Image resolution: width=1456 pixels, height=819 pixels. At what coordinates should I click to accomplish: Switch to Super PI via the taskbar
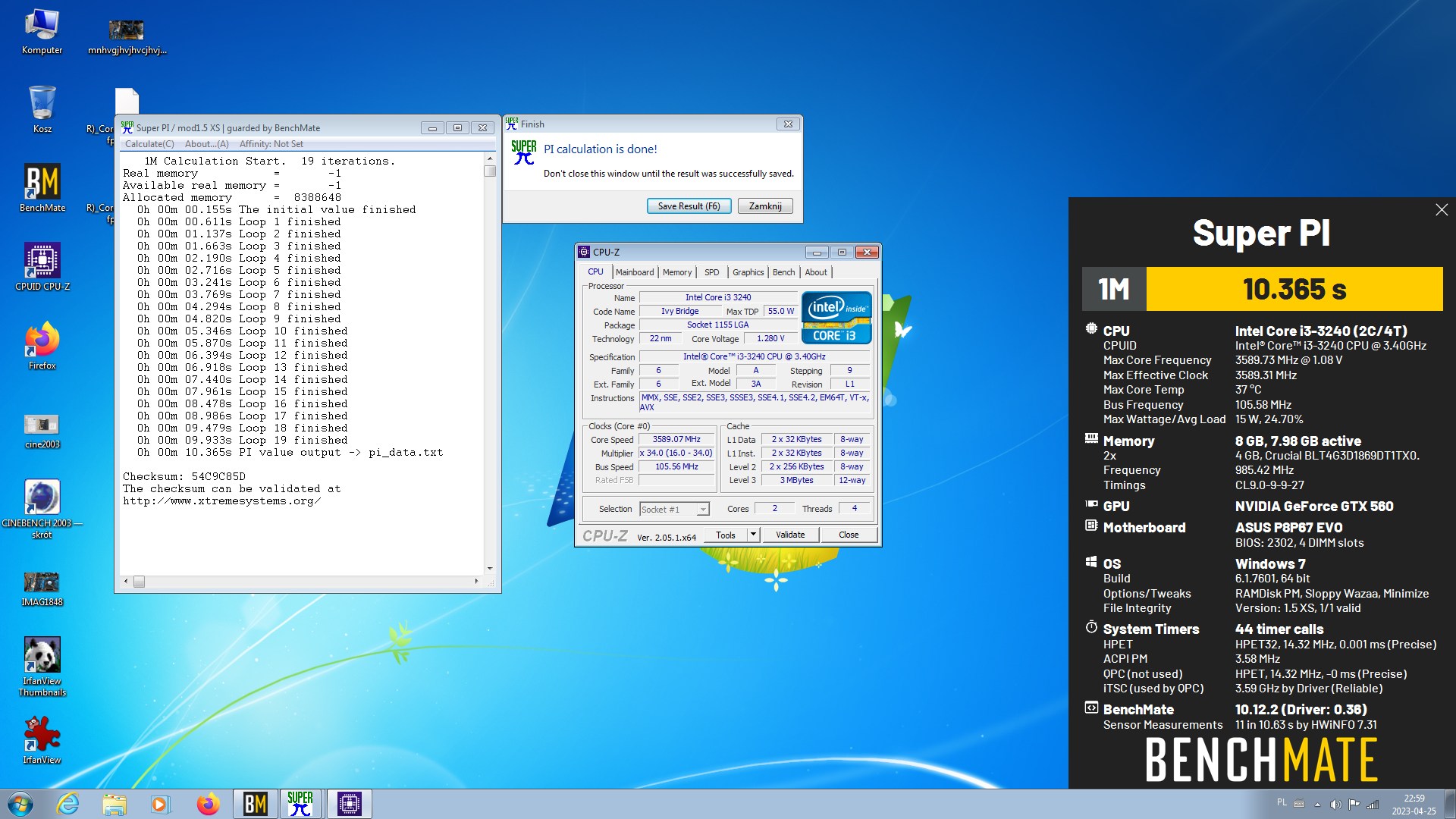(x=300, y=804)
